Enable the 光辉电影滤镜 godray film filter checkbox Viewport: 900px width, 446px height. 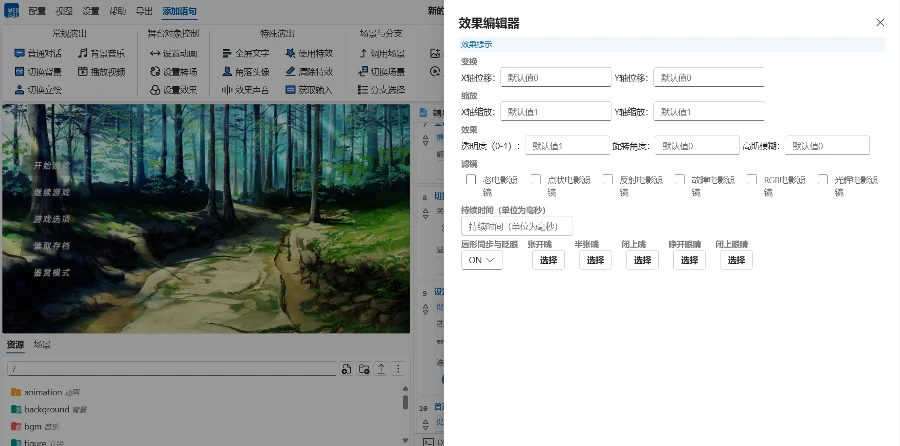(823, 180)
